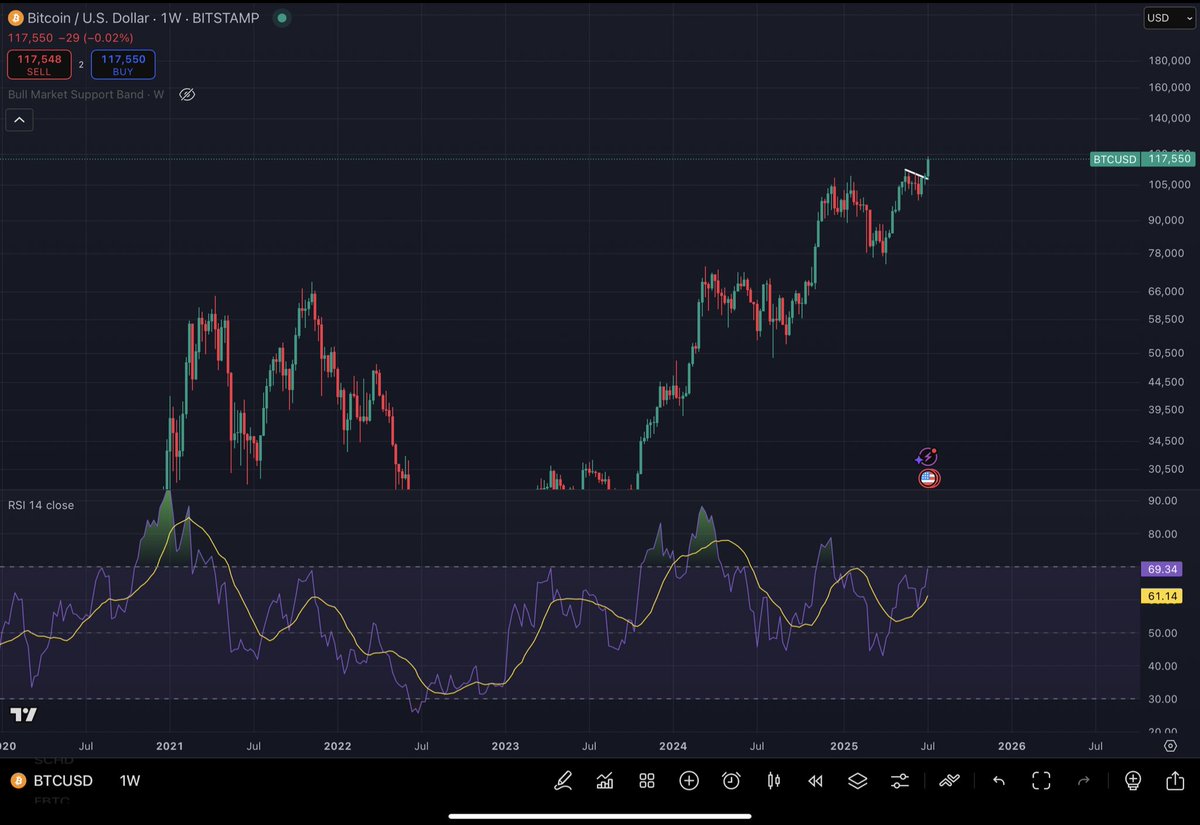Screen dimensions: 1200x825
Task: Open chart settings sliders icon
Action: pyautogui.click(x=900, y=781)
